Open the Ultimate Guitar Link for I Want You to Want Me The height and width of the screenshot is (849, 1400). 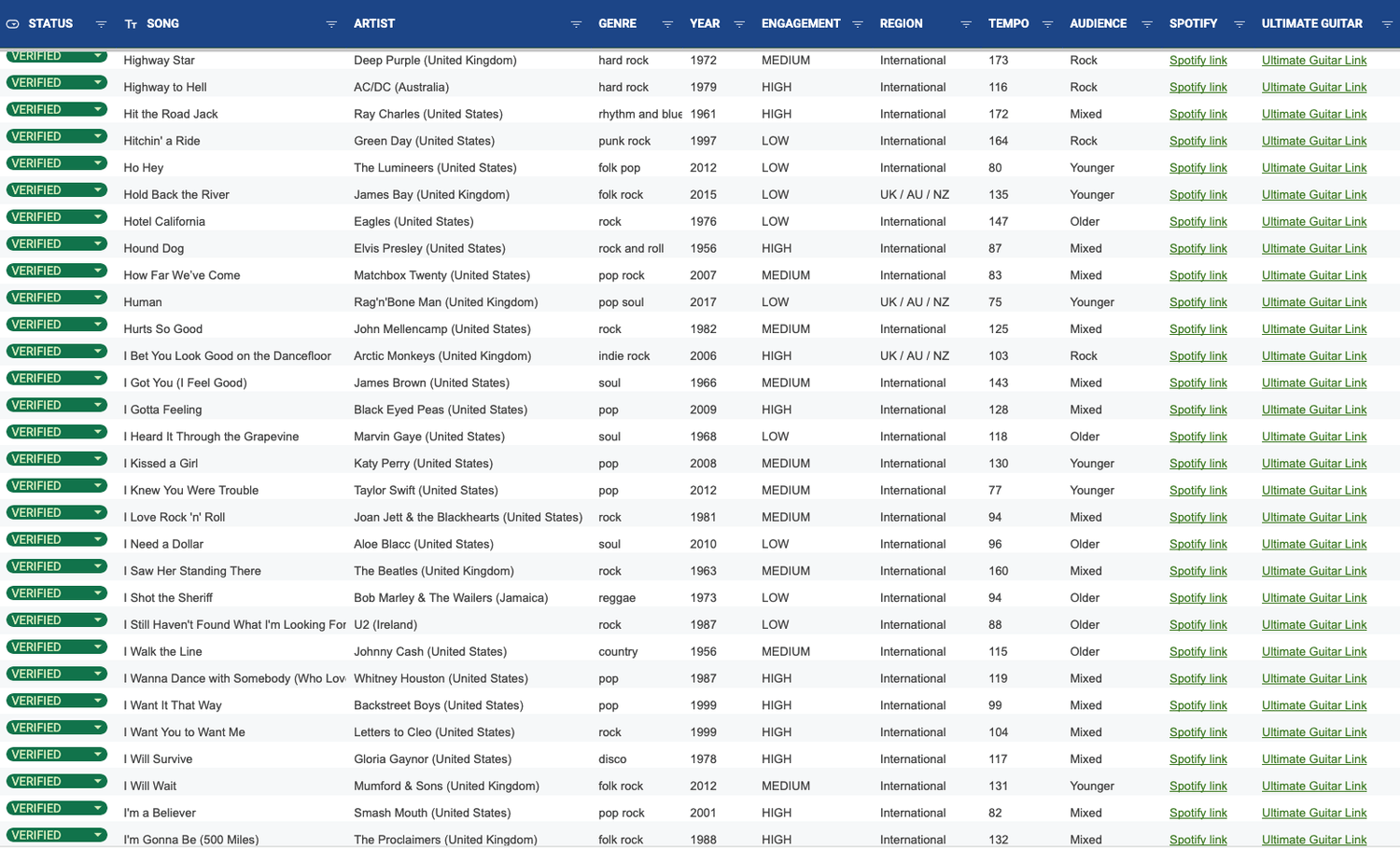tap(1314, 732)
